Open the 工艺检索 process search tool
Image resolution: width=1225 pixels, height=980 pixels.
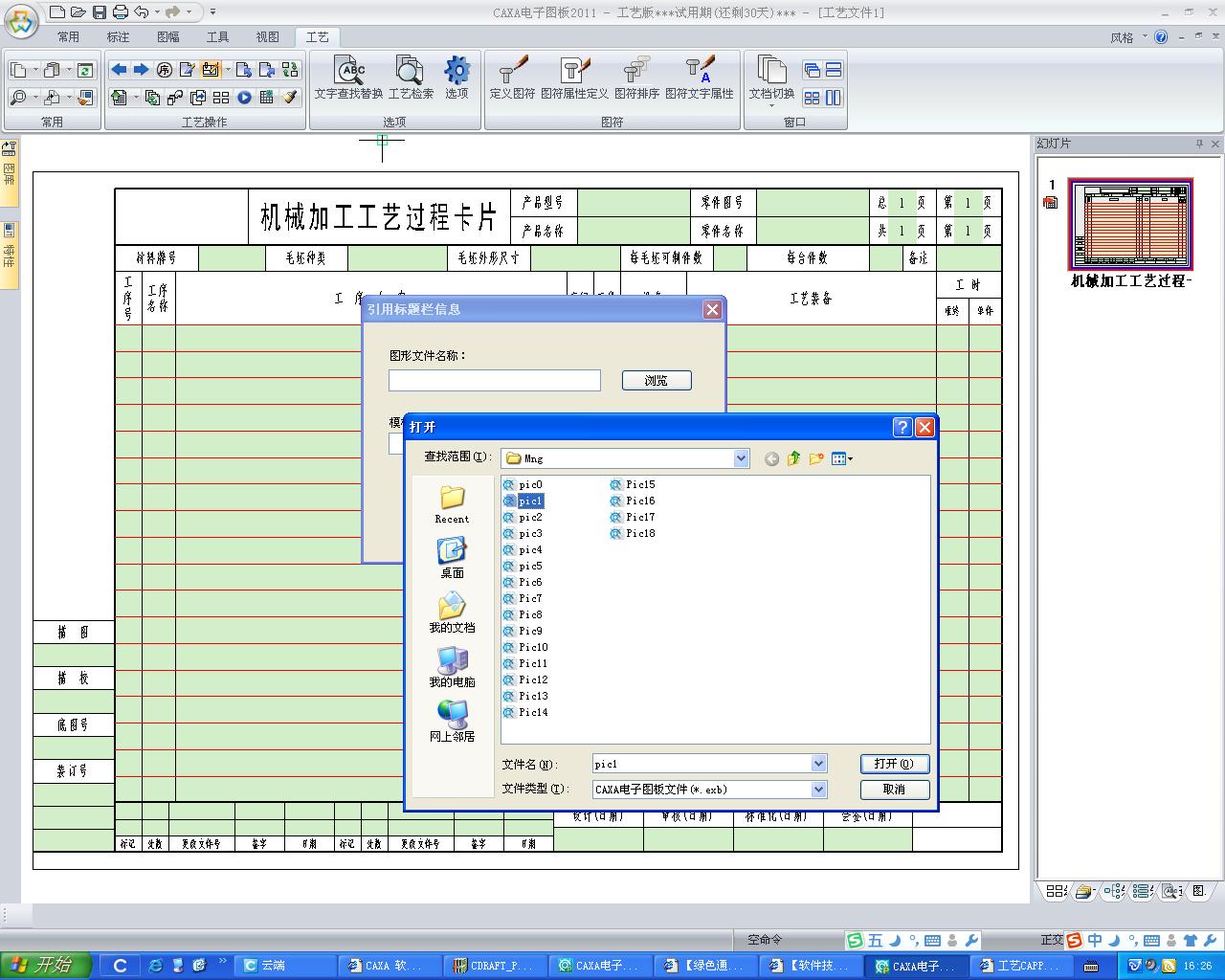tap(410, 72)
